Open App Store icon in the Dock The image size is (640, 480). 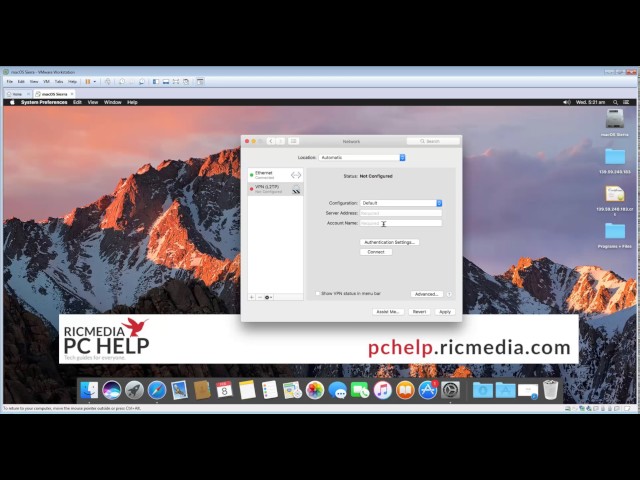pyautogui.click(x=427, y=390)
